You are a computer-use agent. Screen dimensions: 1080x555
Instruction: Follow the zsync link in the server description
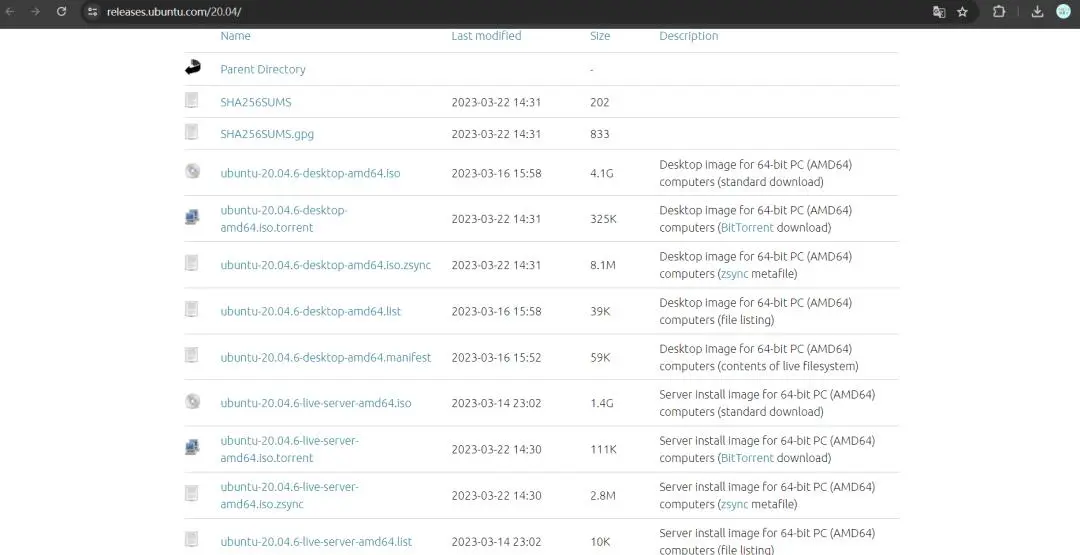click(x=734, y=504)
